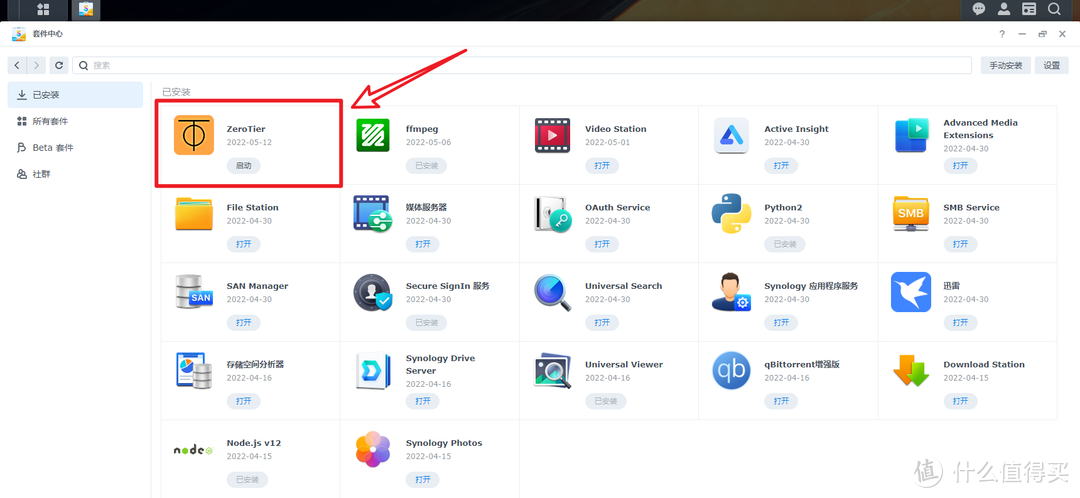Click 打开 under 存储空间分析器

tap(244, 402)
